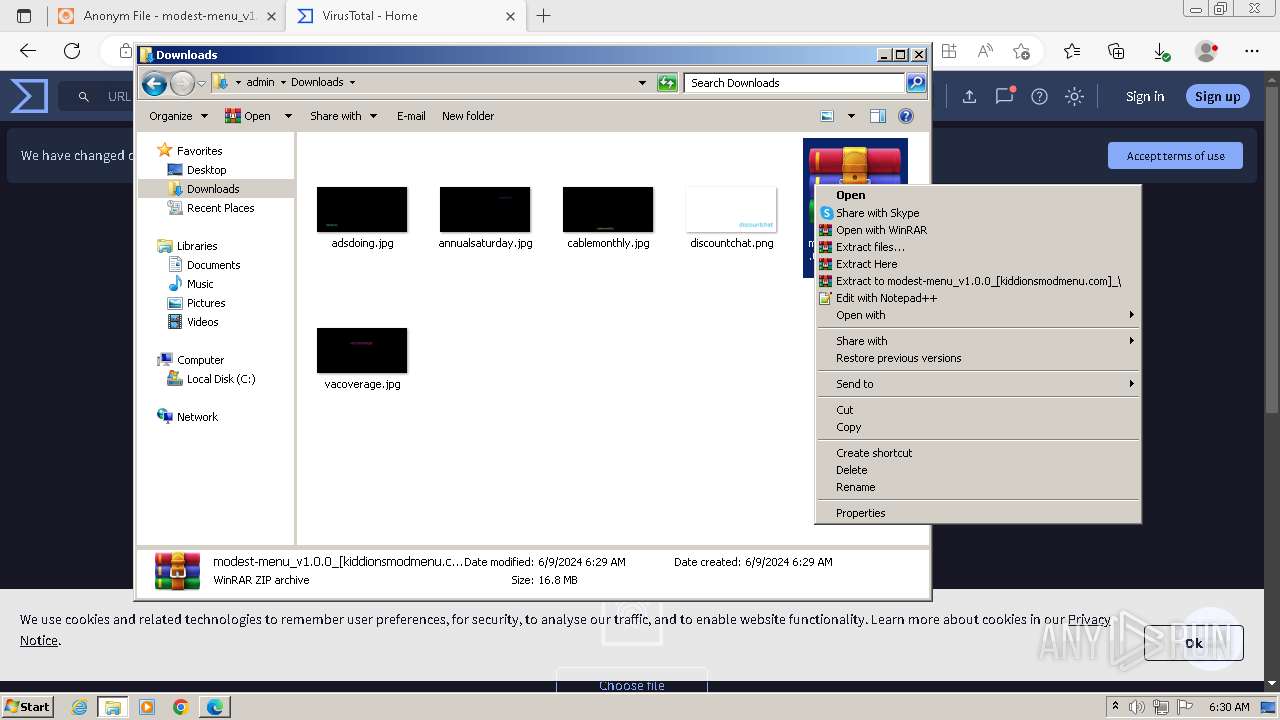Choose Open in the context menu
This screenshot has width=1280, height=720.
click(978, 196)
